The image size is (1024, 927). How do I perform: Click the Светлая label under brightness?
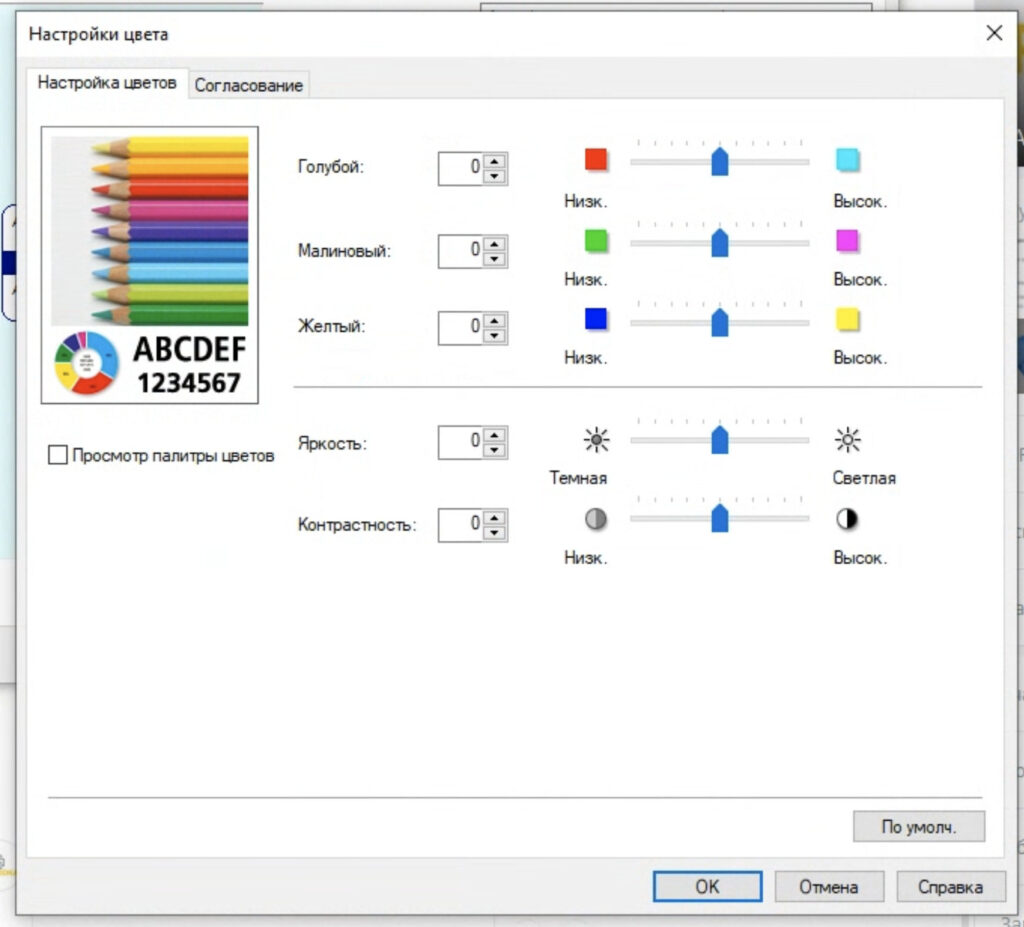pos(864,478)
